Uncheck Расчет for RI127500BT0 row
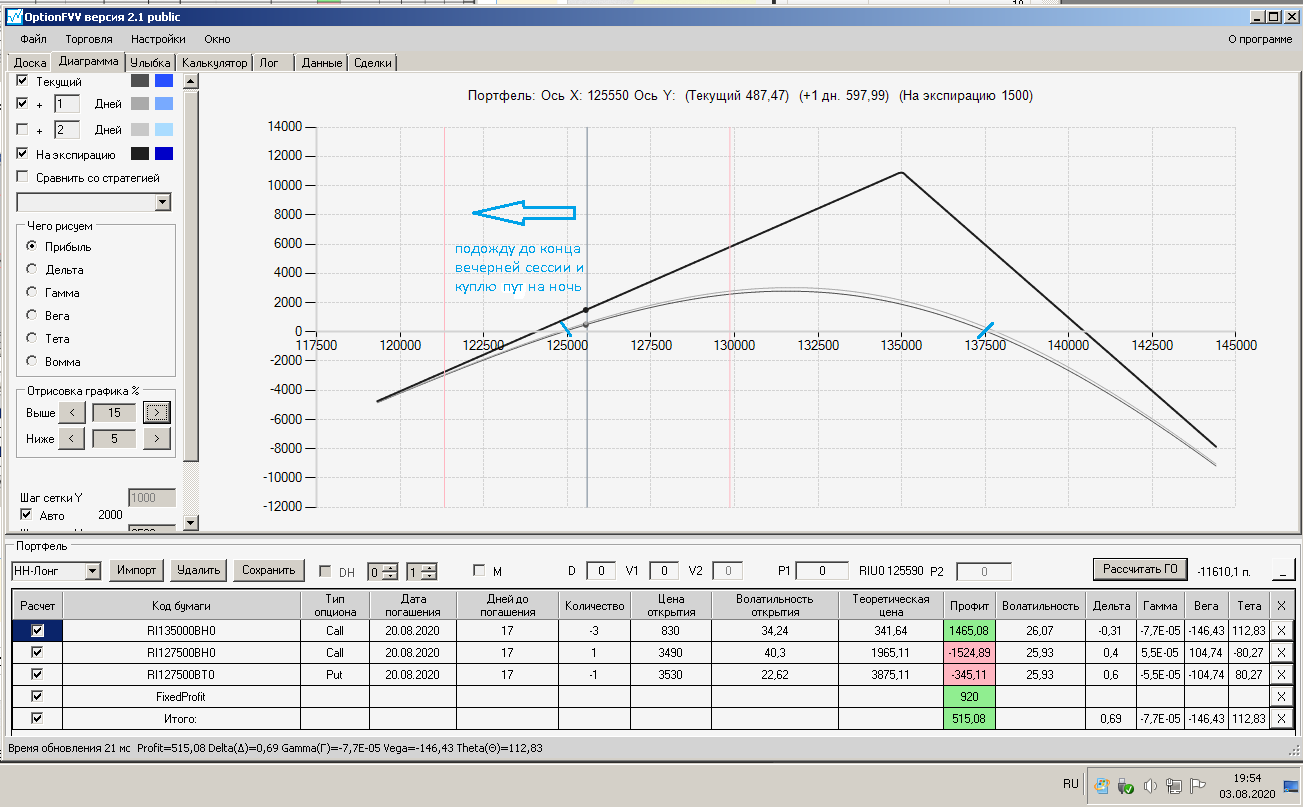Image resolution: width=1303 pixels, height=807 pixels. pos(38,675)
